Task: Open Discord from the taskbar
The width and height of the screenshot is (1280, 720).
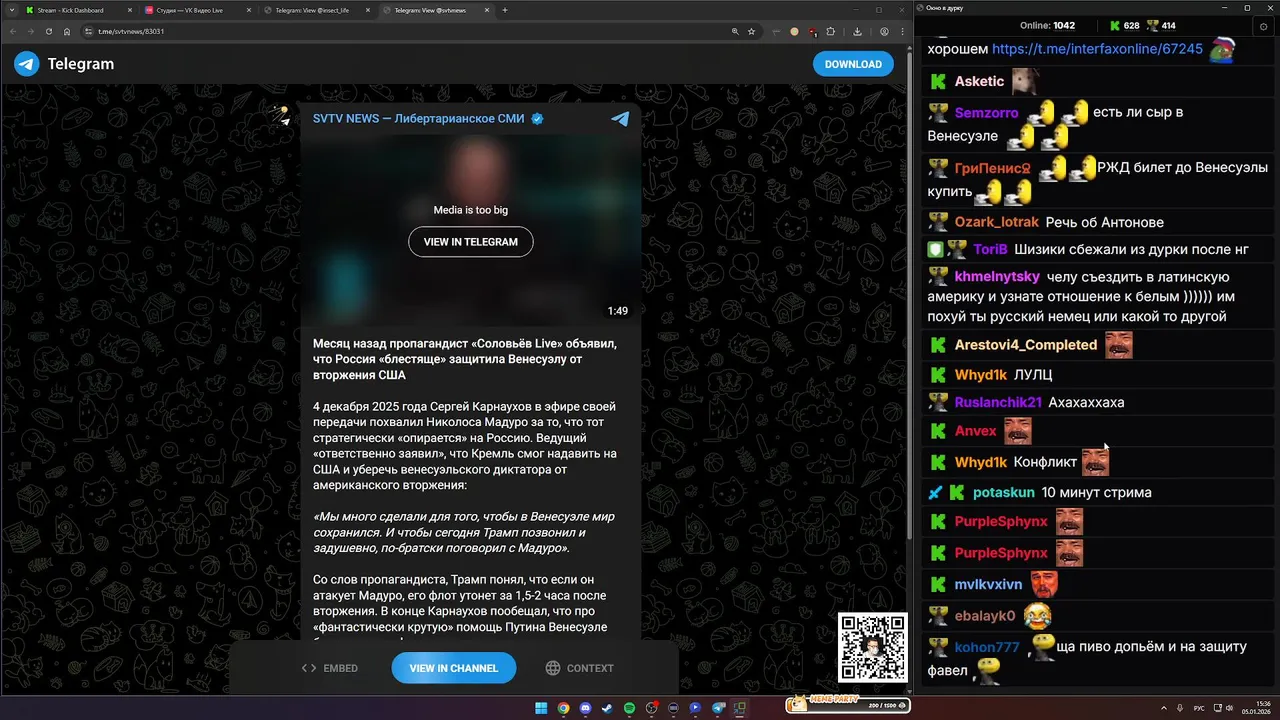Action: [586, 708]
